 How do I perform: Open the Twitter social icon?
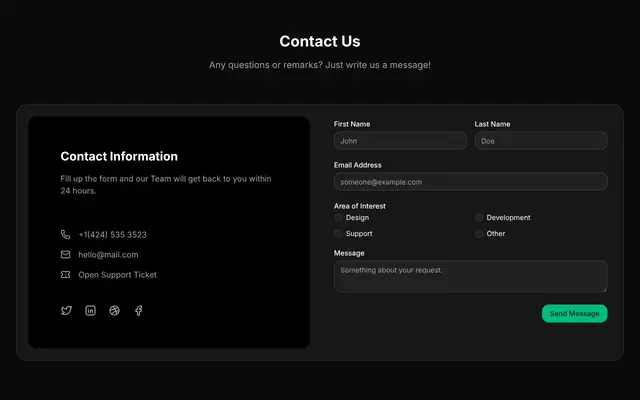[x=66, y=311]
